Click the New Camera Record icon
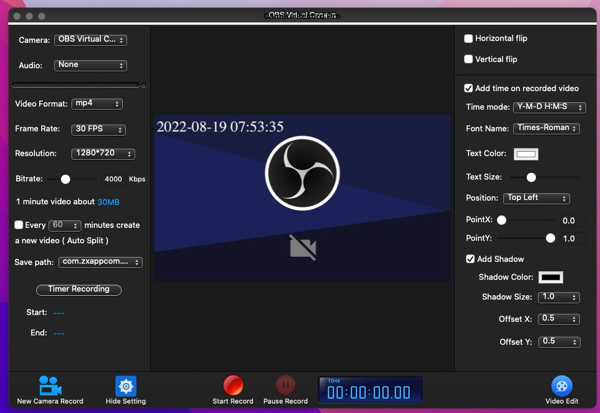 click(50, 386)
